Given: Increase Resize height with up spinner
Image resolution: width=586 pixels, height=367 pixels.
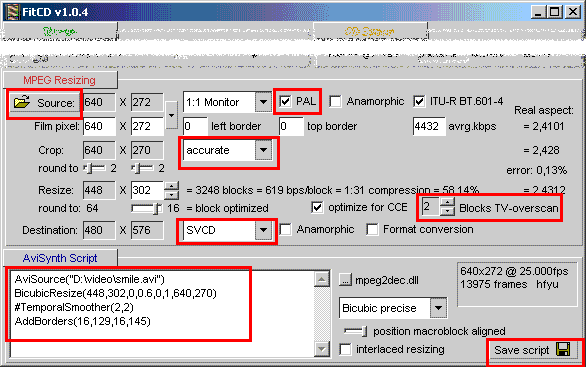Looking at the screenshot, I should coord(172,186).
